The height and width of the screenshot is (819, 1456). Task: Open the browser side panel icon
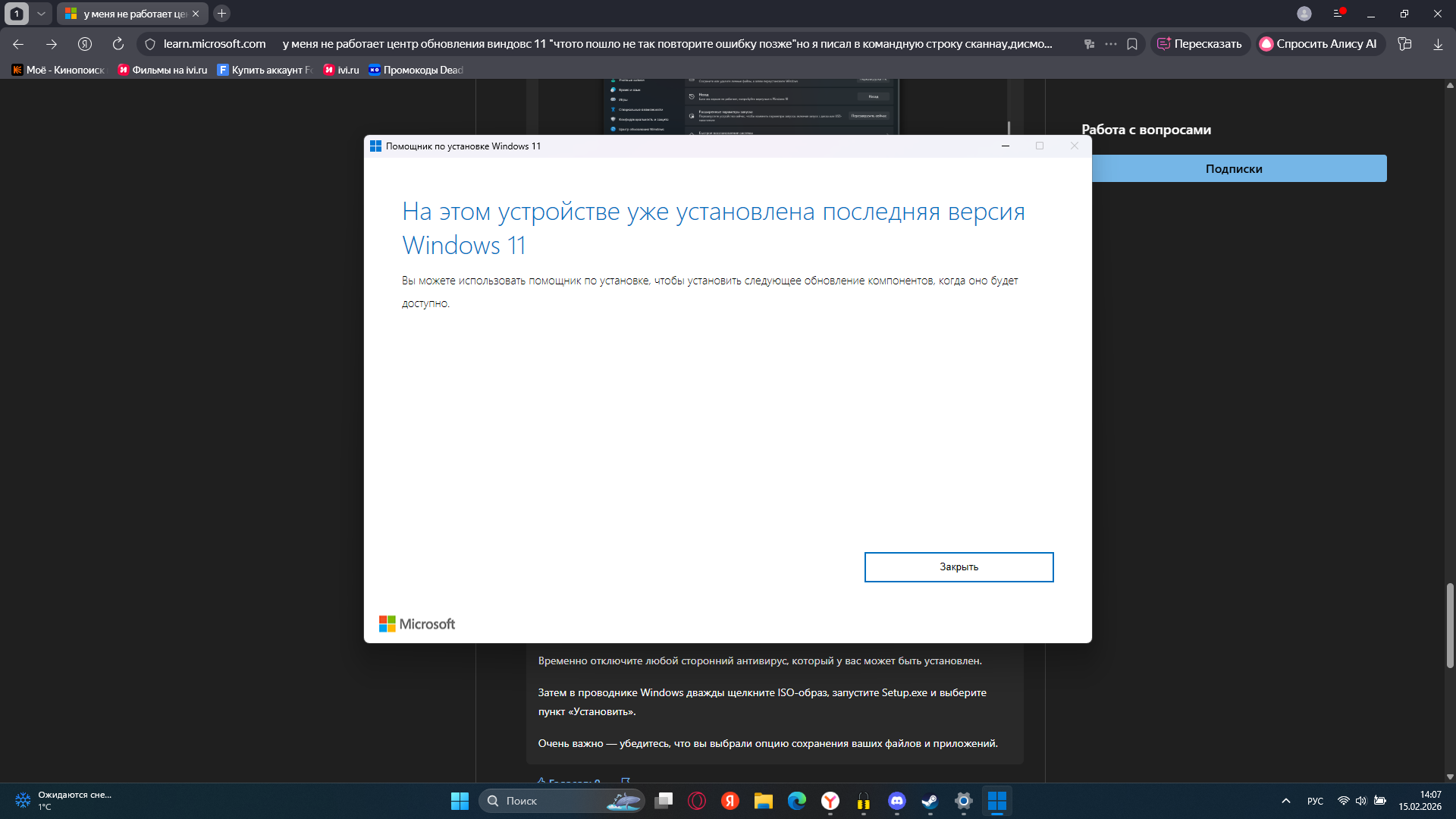click(1404, 44)
